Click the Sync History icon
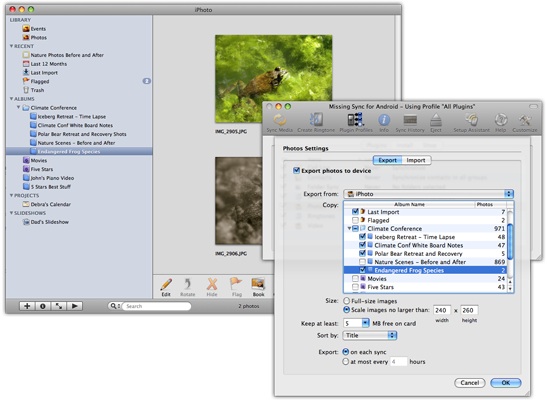Screen dimensions: 547x400 (410, 120)
